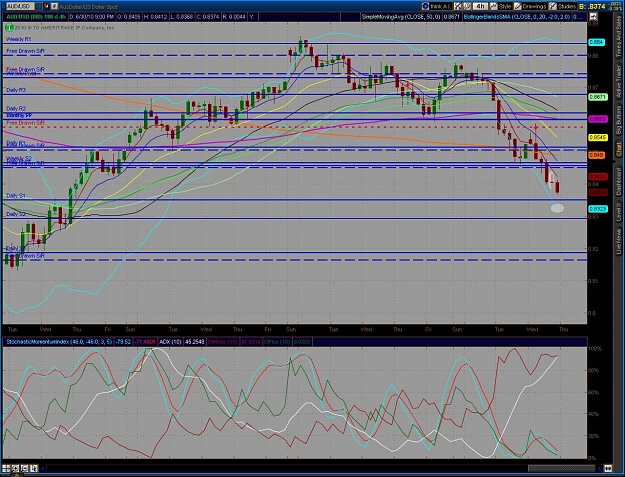Open the Level II side tab
The height and width of the screenshot is (477, 625).
619,212
